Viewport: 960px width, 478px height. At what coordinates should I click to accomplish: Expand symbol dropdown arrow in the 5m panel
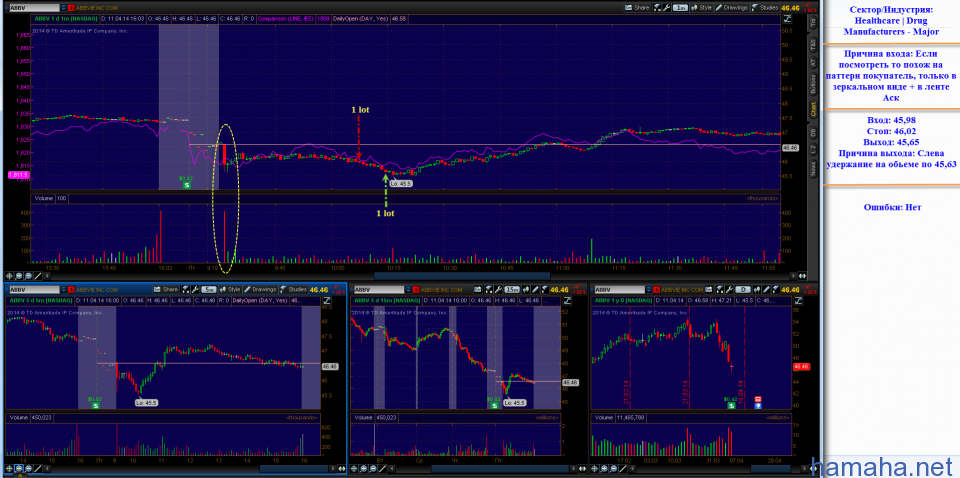pos(63,289)
